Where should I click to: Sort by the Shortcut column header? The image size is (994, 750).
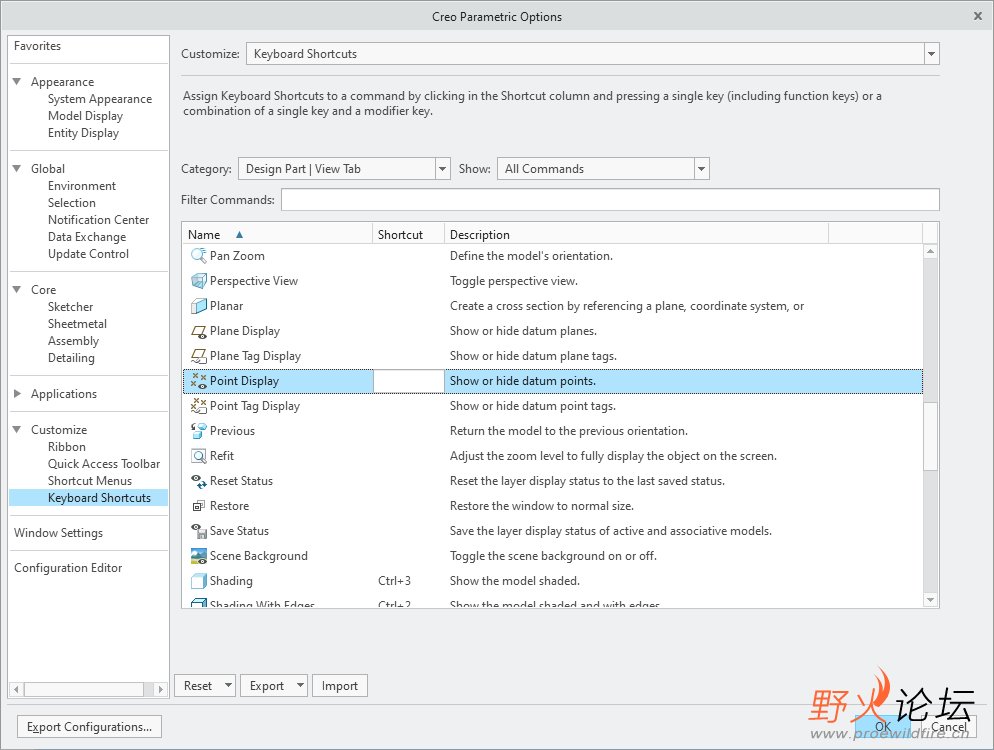coord(408,235)
